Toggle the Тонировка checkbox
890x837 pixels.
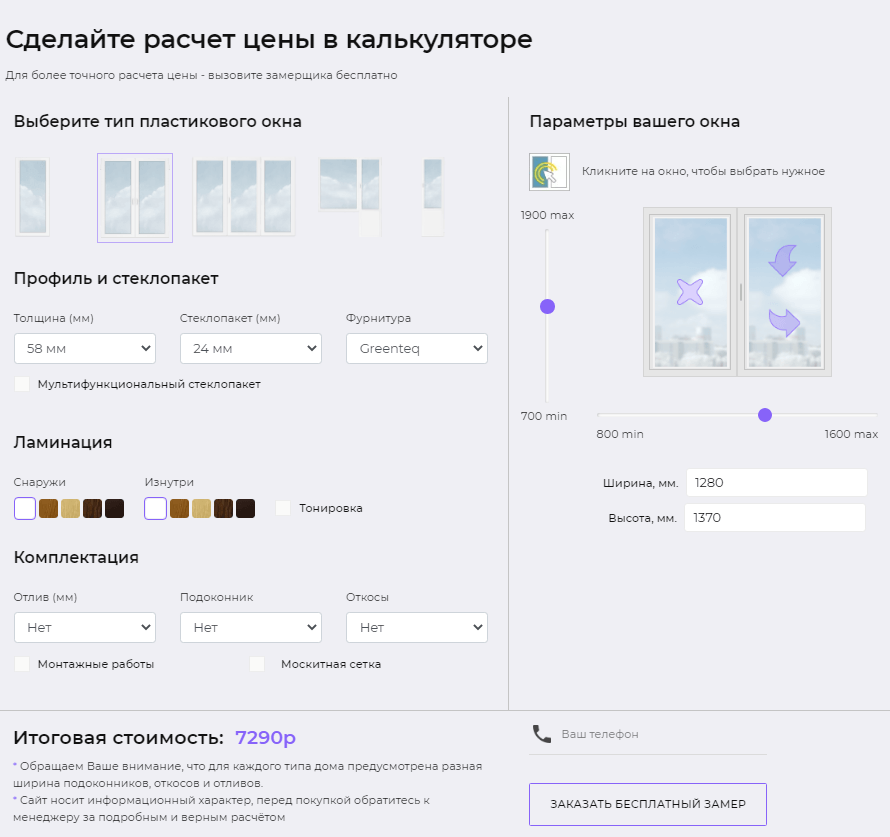(x=283, y=508)
